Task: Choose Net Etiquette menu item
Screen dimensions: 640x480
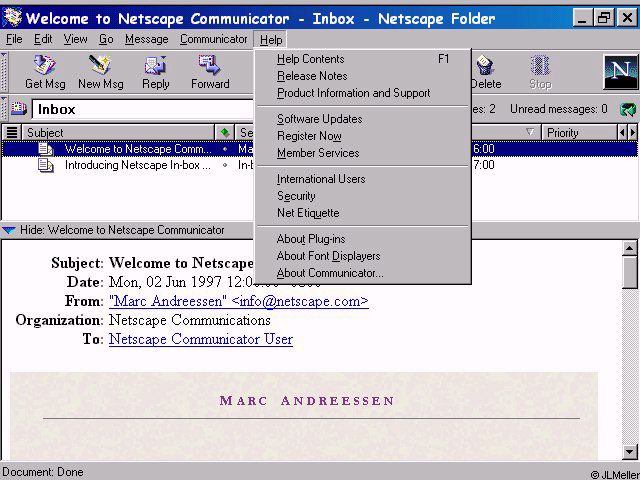Action: click(x=363, y=213)
